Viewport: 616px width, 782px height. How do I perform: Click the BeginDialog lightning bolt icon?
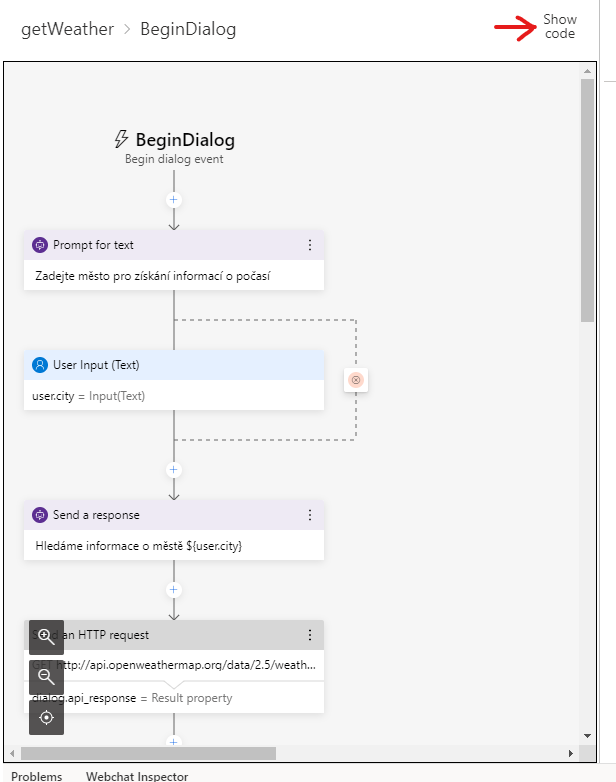pos(121,139)
